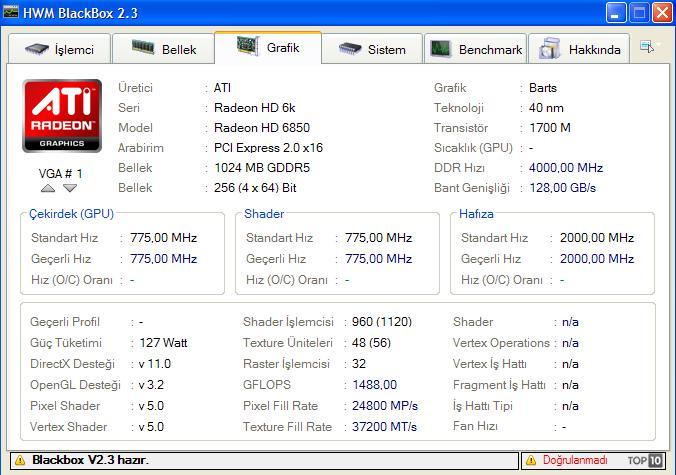676x475 pixels.
Task: Click the TOP10 logo in status bar
Action: coord(644,461)
